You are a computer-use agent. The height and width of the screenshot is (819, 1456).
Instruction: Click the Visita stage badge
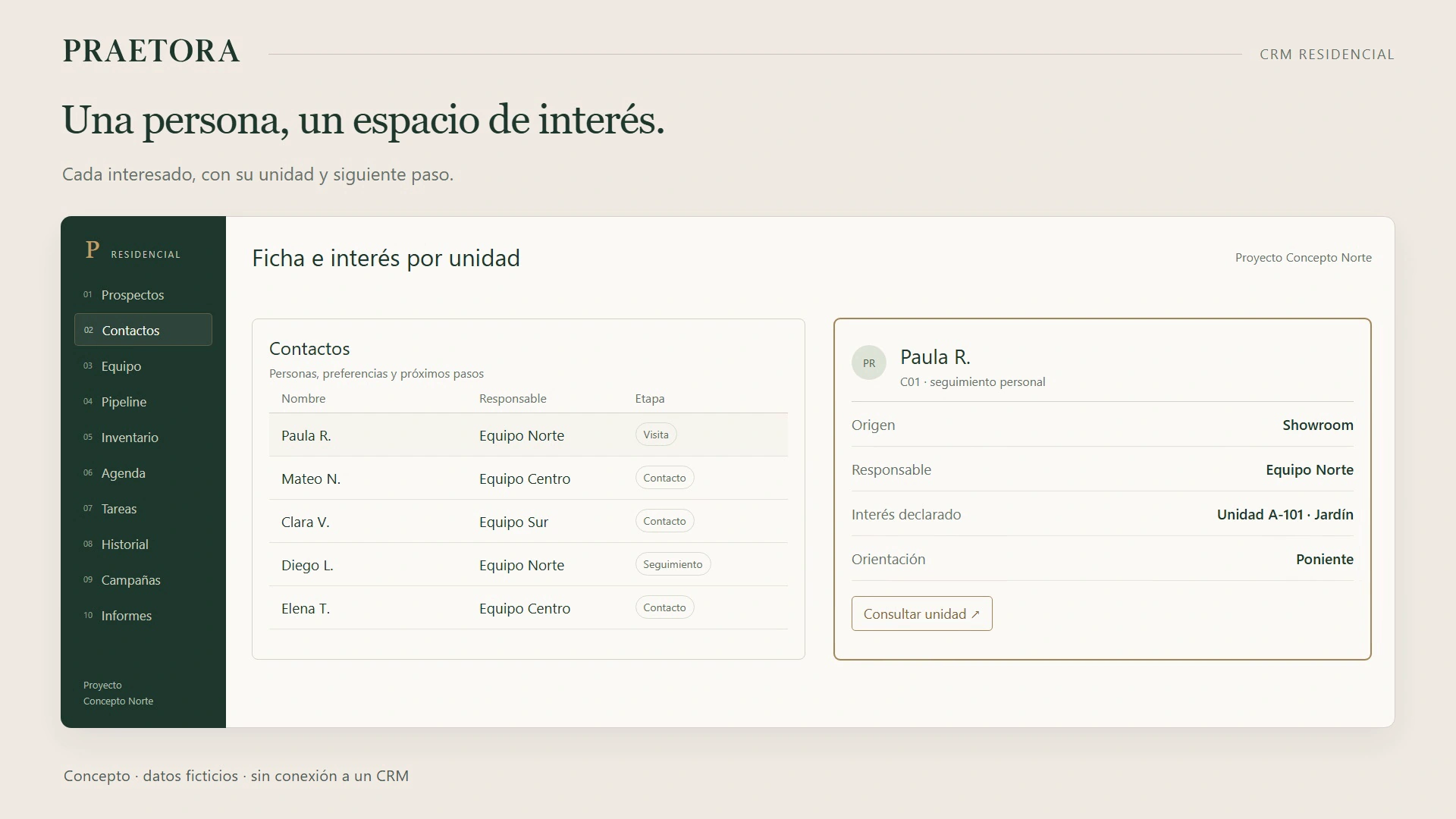656,435
